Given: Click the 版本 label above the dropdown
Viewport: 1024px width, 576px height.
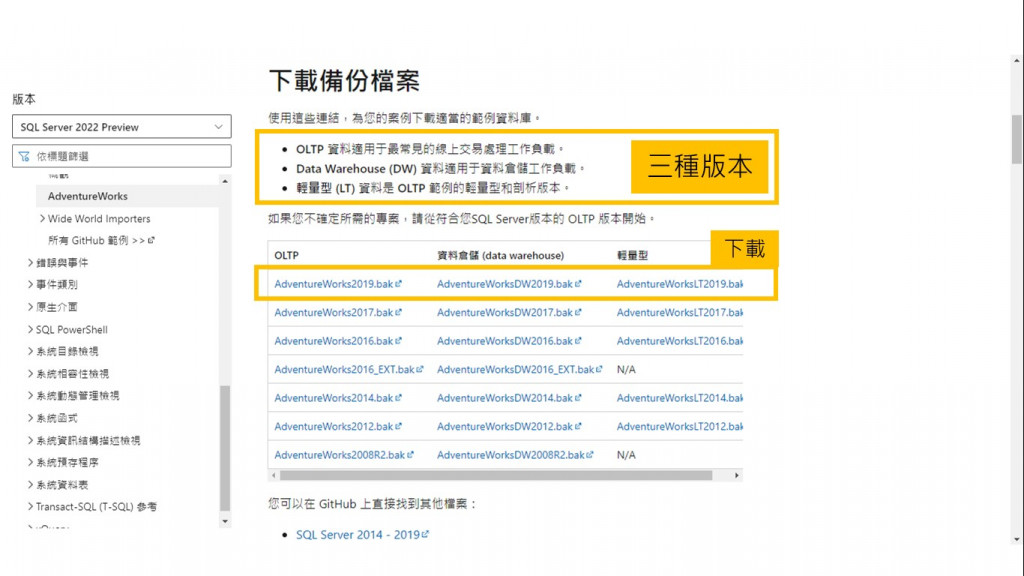Looking at the screenshot, I should click(x=24, y=99).
